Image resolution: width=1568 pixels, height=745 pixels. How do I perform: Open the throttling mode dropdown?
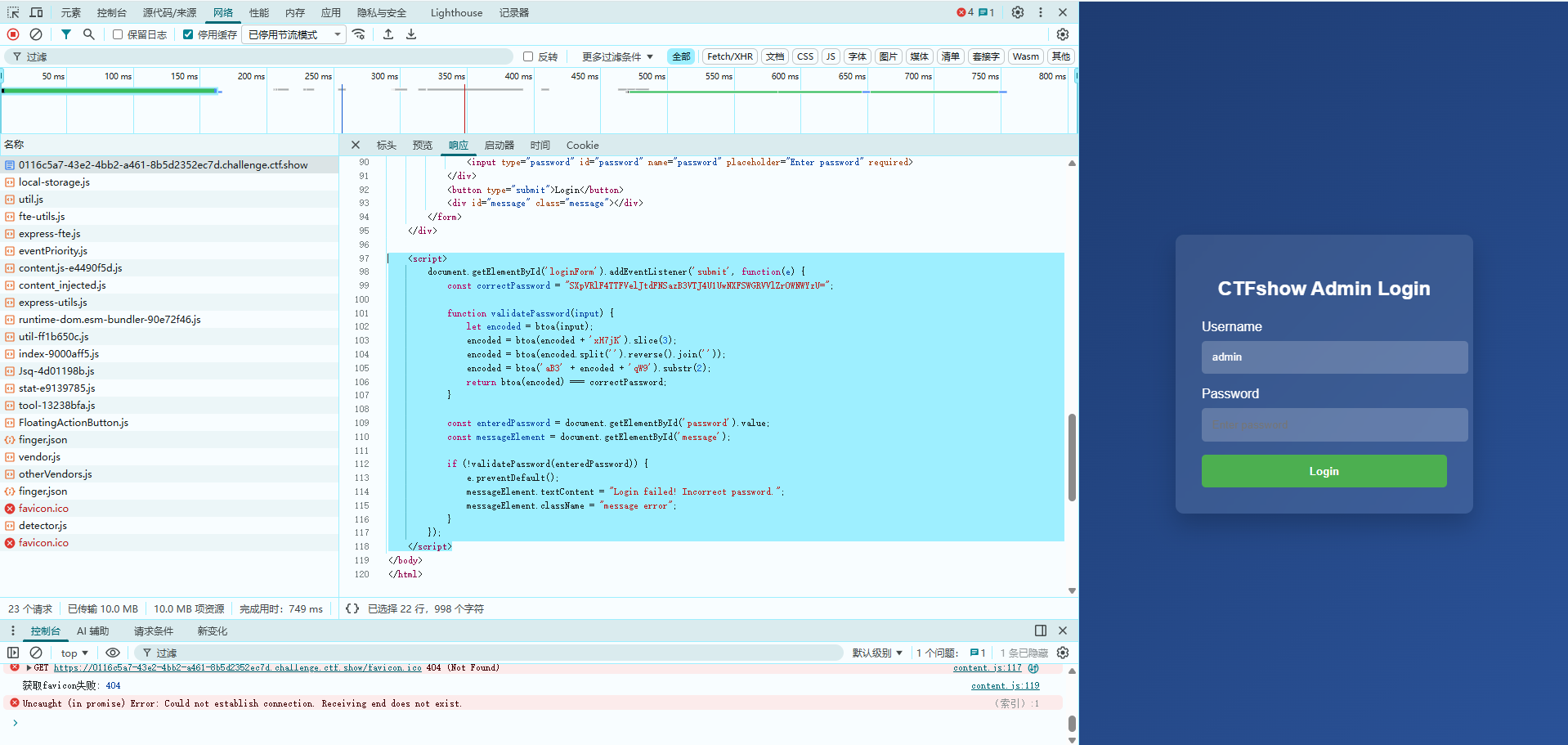pyautogui.click(x=294, y=34)
